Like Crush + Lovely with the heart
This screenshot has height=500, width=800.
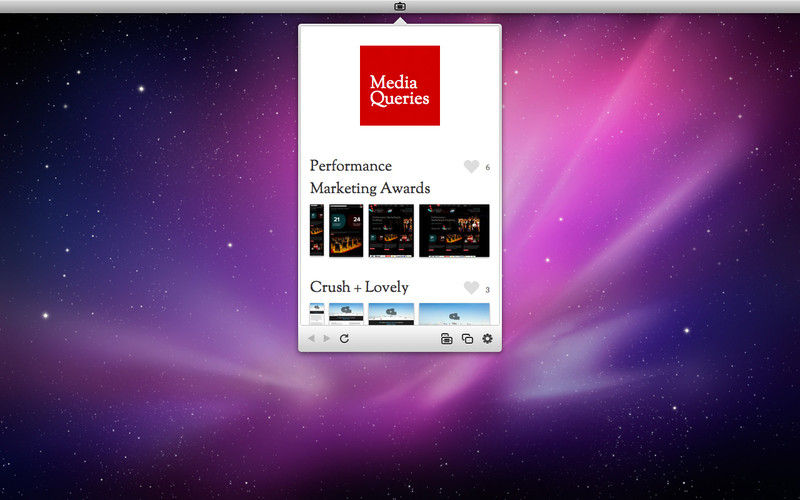click(471, 288)
